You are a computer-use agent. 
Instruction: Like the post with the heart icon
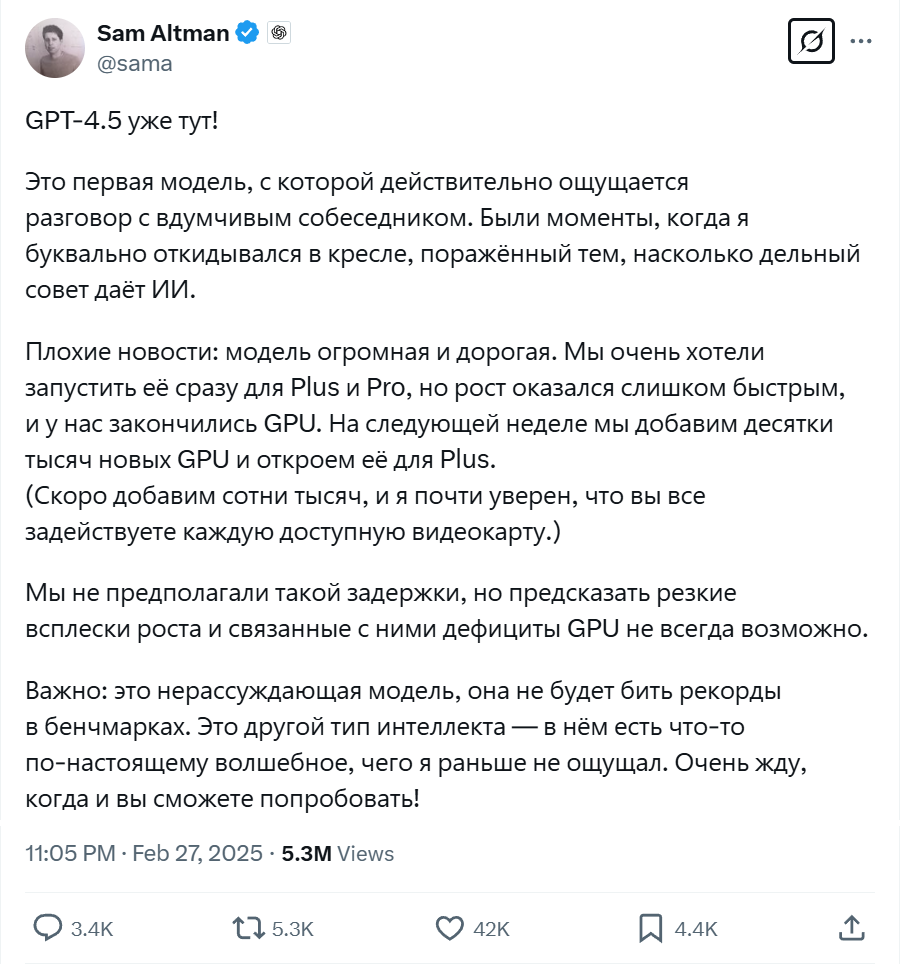click(x=450, y=928)
